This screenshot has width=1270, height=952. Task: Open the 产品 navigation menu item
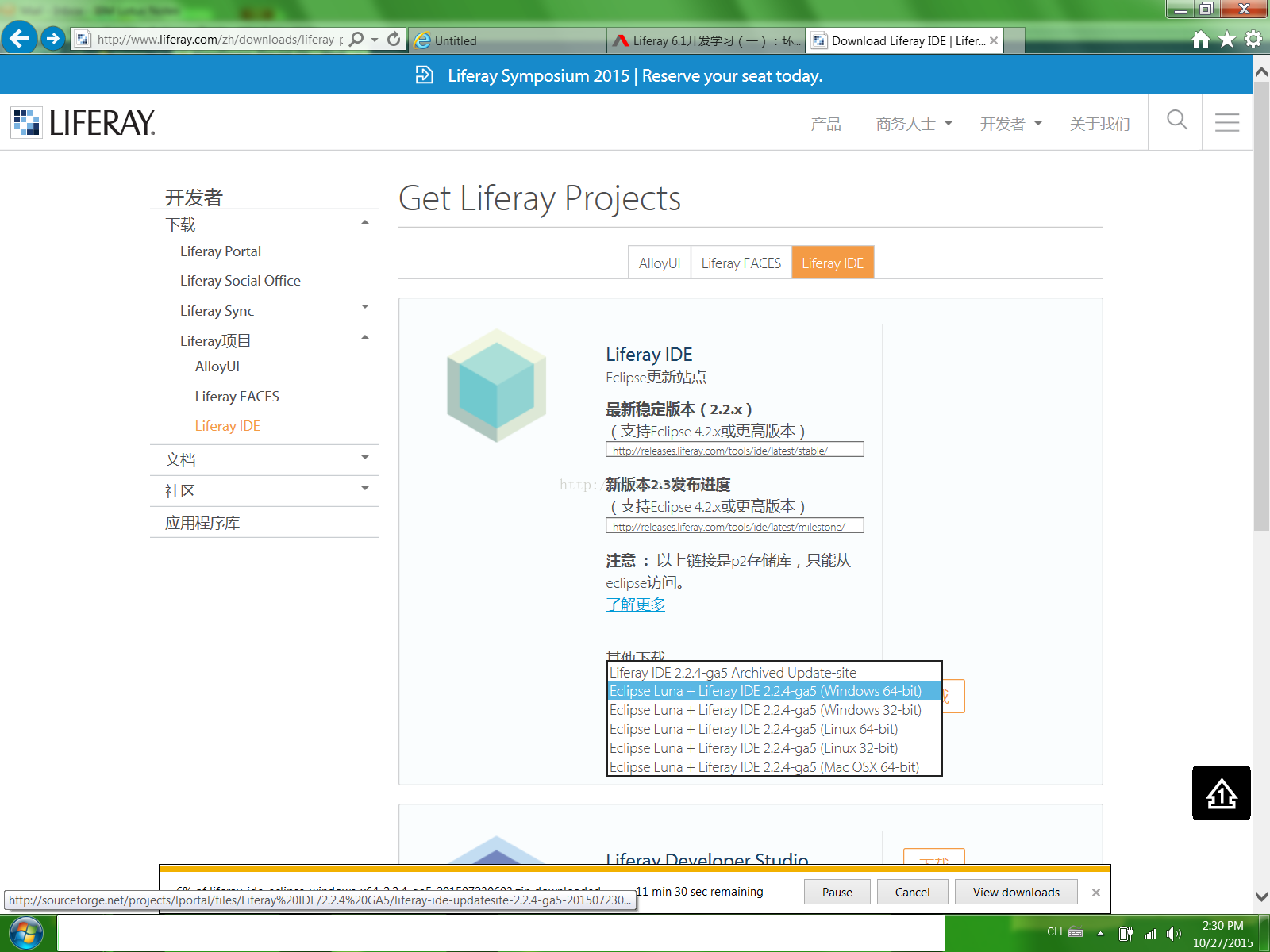click(x=825, y=124)
